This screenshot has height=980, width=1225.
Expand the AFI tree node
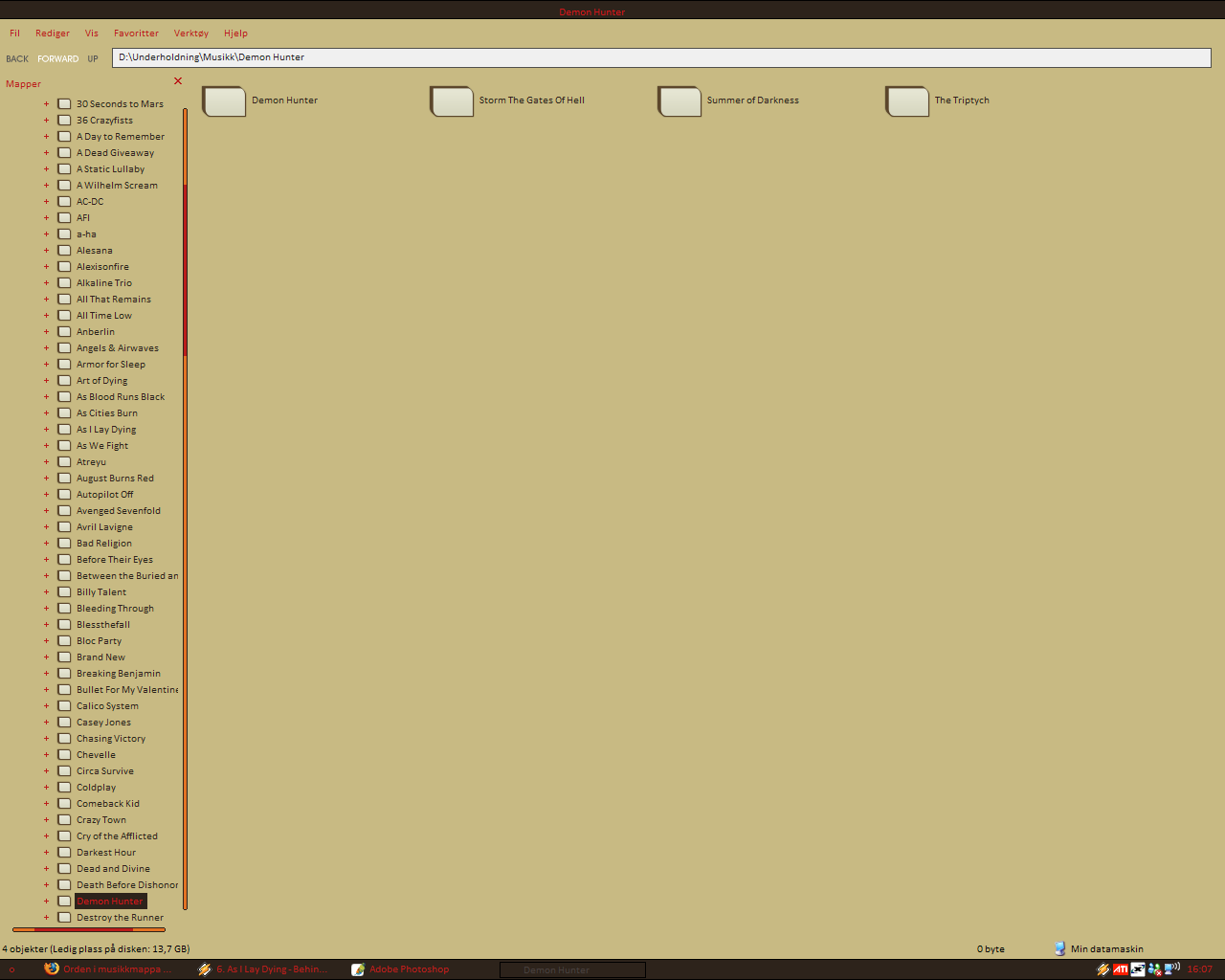point(46,217)
